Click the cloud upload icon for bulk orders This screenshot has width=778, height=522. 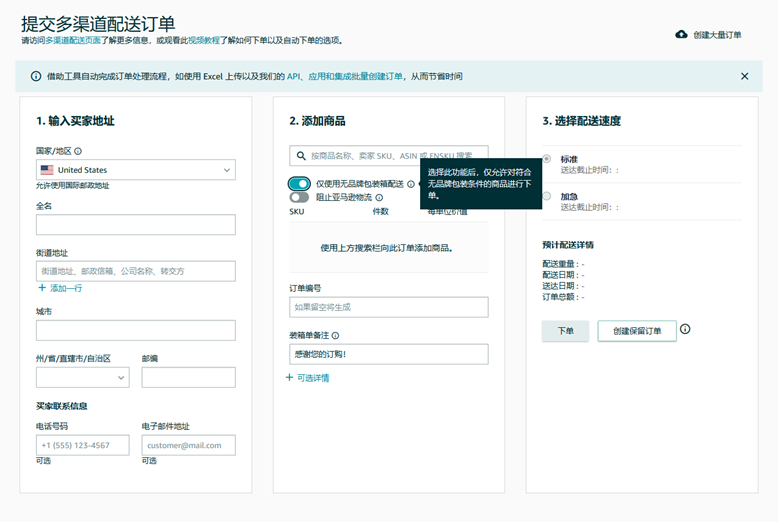tap(681, 34)
